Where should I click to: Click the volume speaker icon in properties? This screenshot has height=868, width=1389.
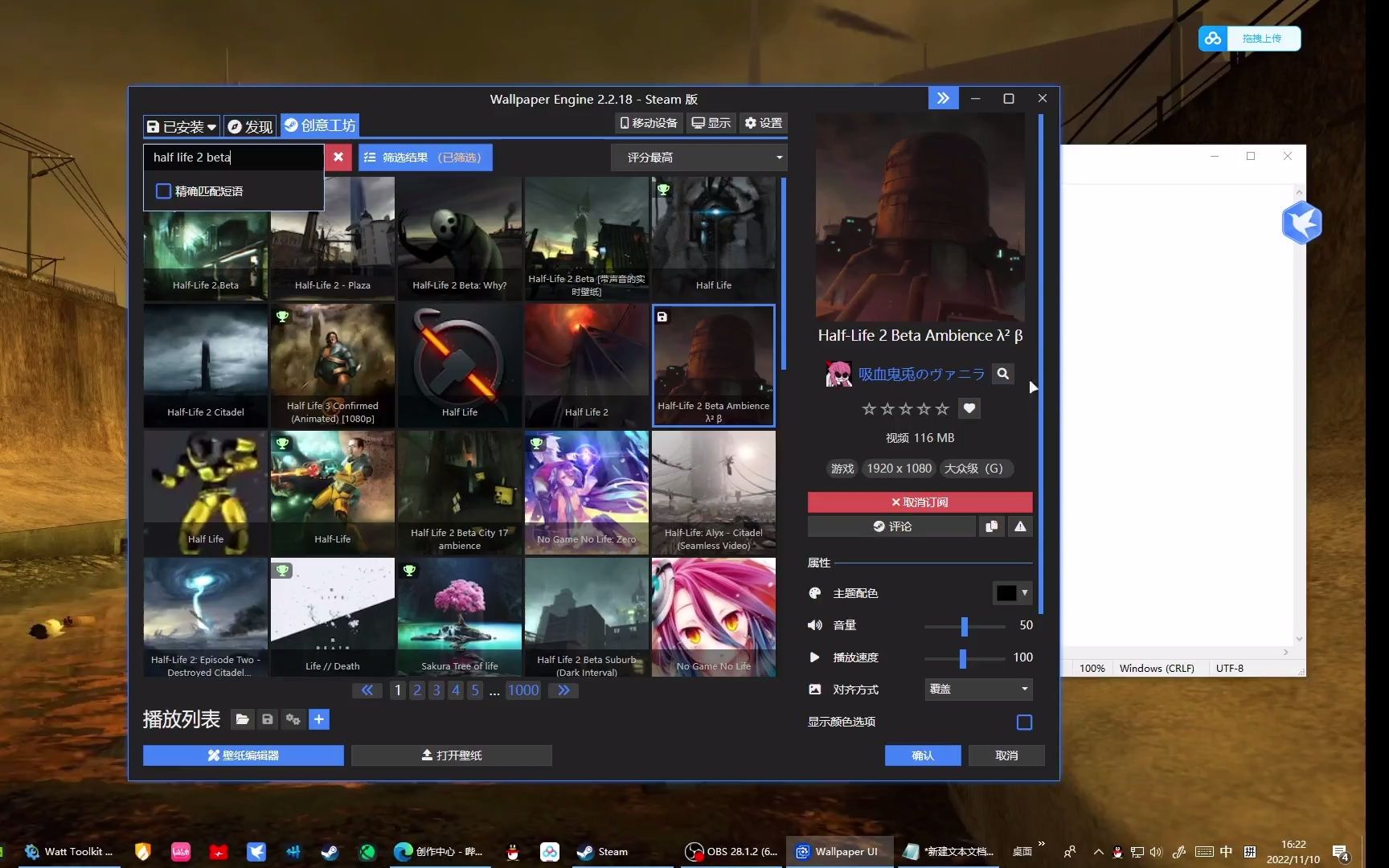coord(814,625)
